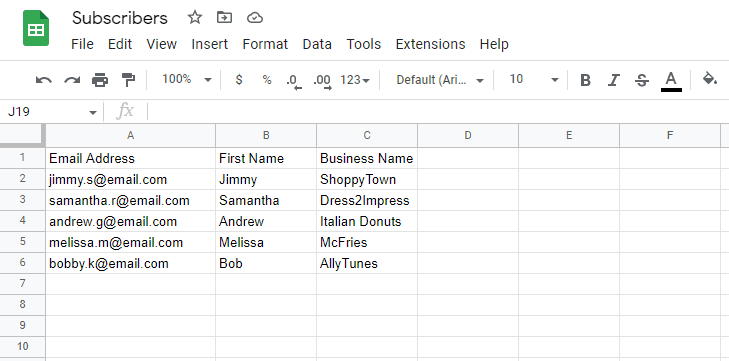Undo the last action

pyautogui.click(x=44, y=80)
